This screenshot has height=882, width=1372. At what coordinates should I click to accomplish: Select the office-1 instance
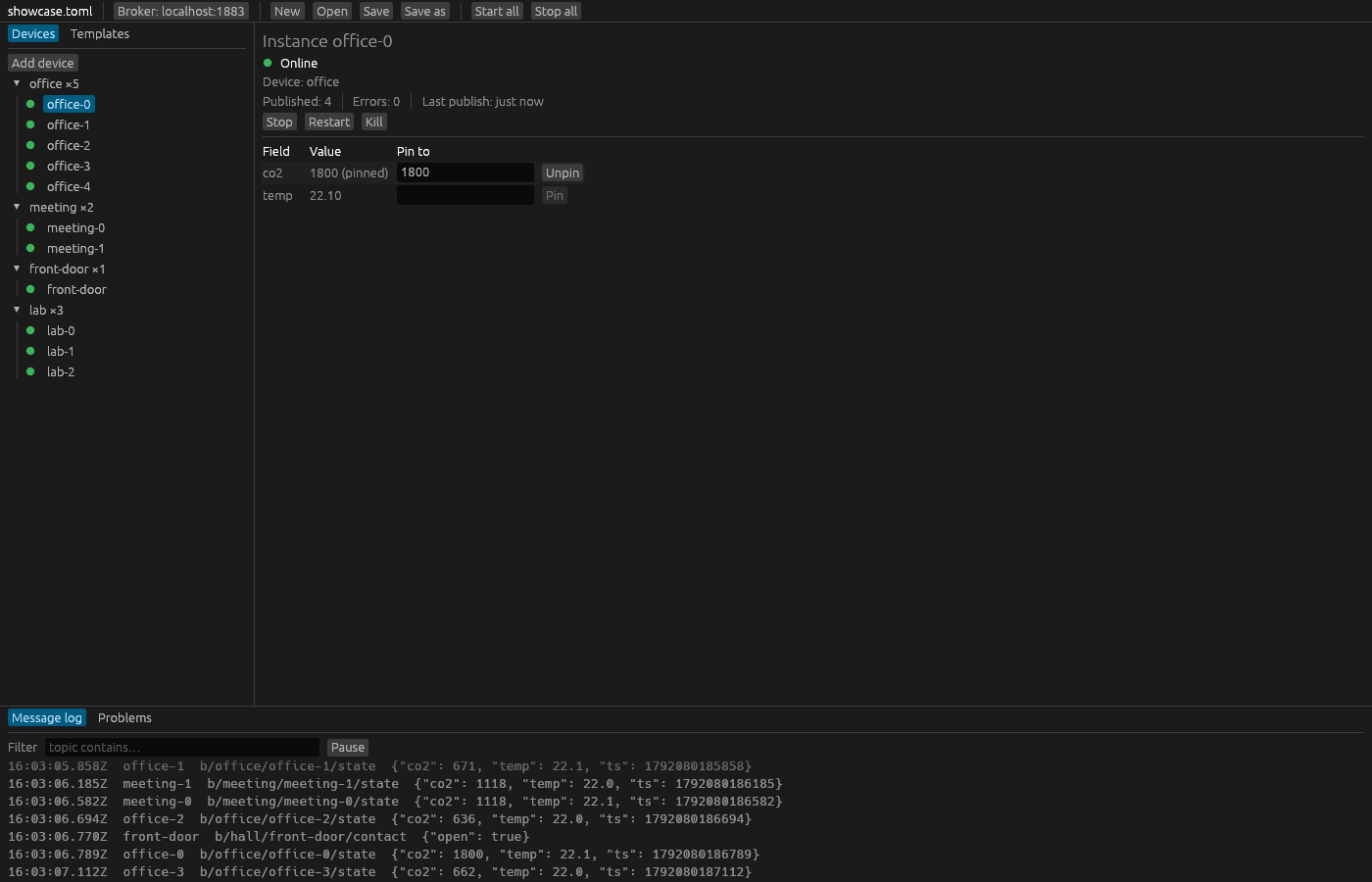[x=69, y=124]
